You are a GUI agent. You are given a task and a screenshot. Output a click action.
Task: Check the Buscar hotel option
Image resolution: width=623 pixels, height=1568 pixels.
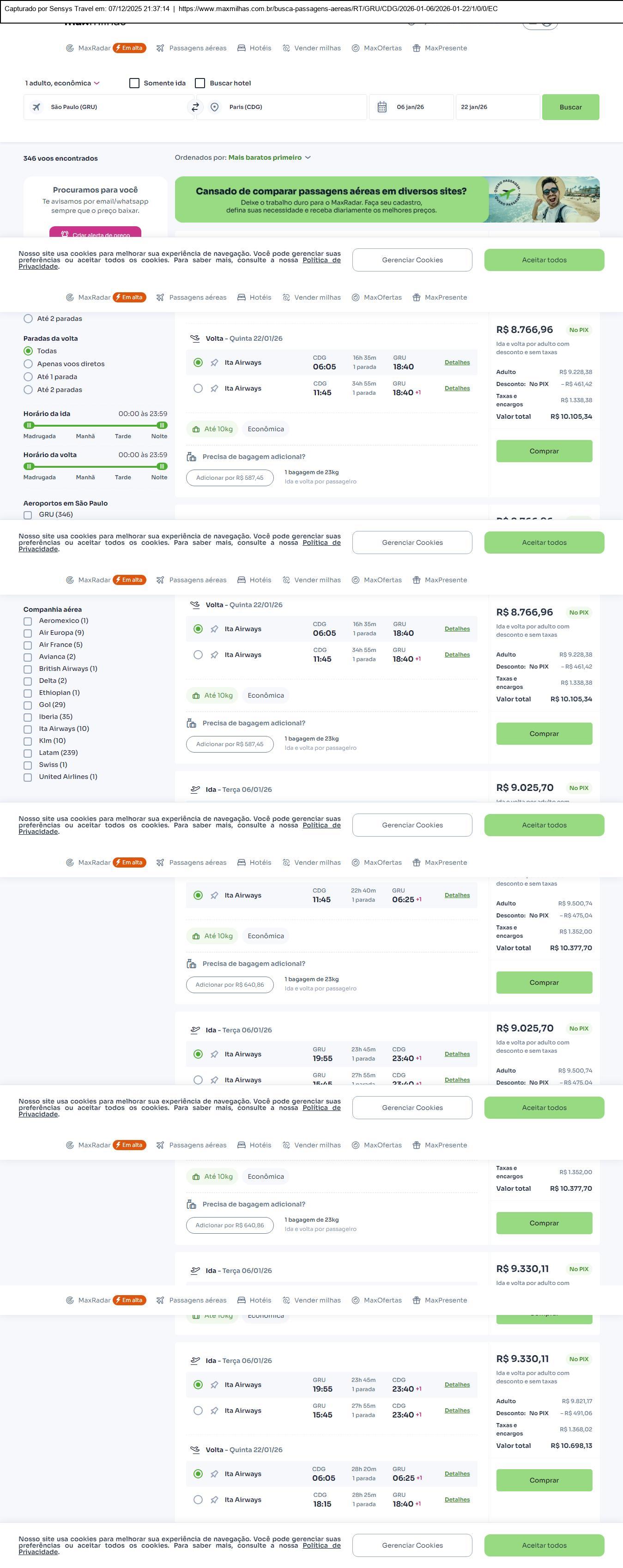200,84
